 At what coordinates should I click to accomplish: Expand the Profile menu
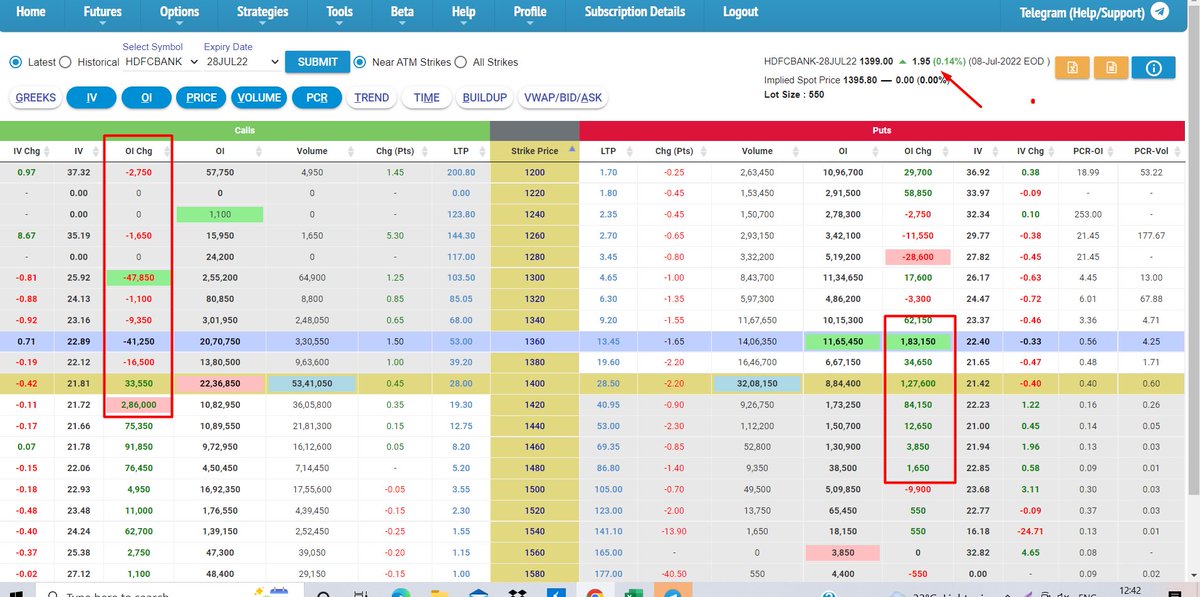click(530, 12)
